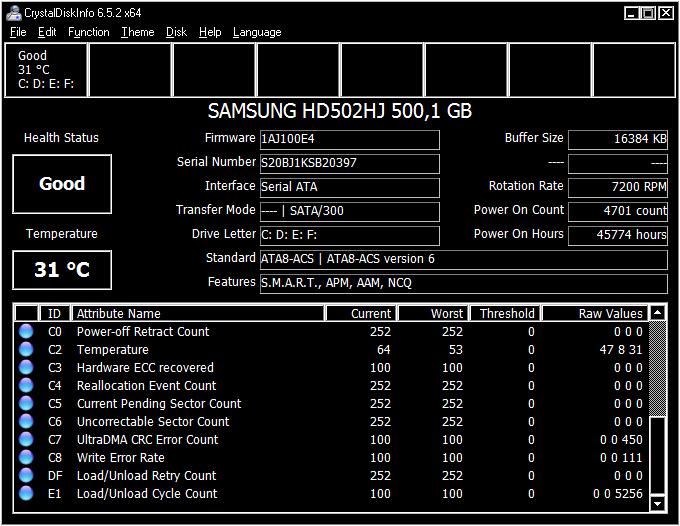This screenshot has height=526, width=680.
Task: Select the Good 31 °C disk tab
Action: 46,69
